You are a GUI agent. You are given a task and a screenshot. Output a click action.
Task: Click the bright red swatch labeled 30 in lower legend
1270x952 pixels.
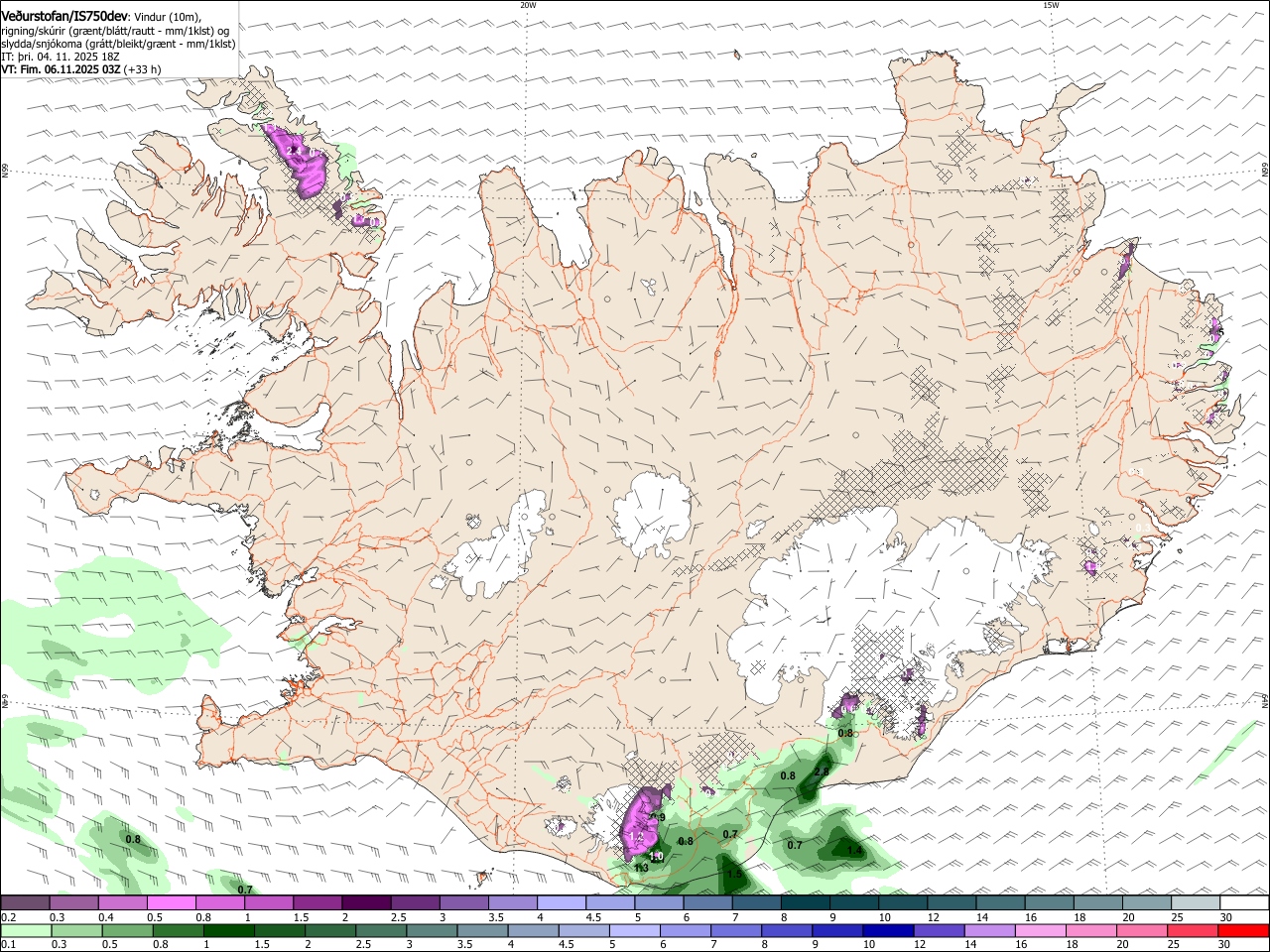[1244, 931]
